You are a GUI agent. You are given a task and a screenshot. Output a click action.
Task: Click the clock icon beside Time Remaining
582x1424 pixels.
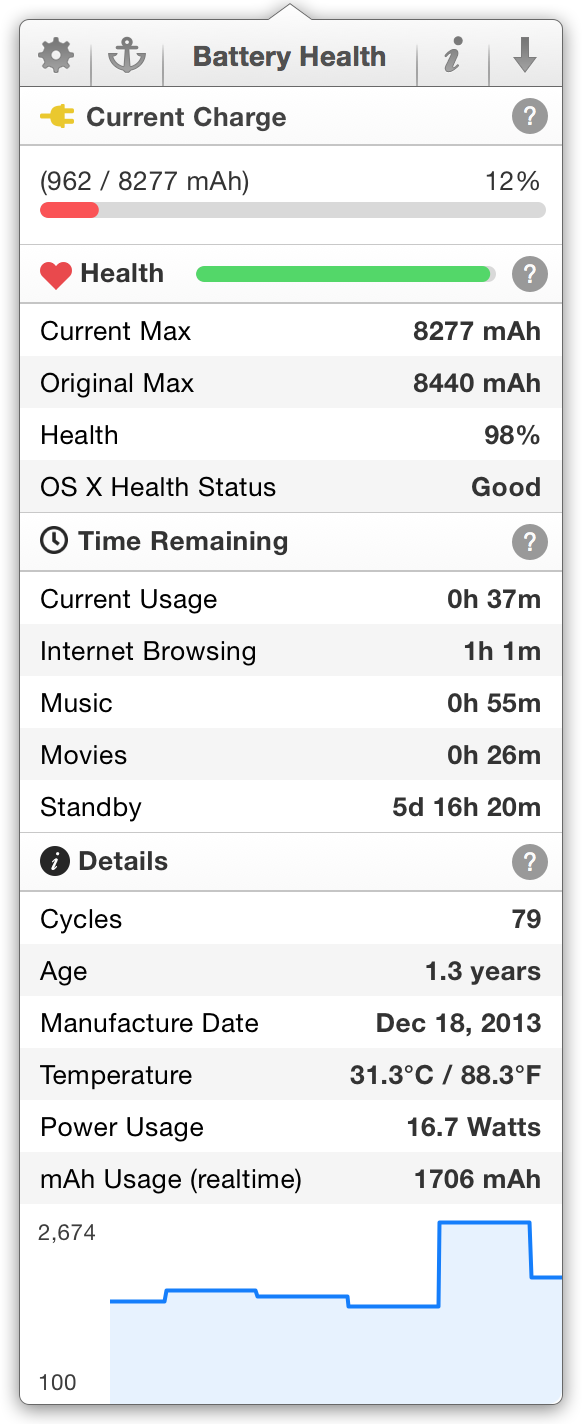[54, 541]
